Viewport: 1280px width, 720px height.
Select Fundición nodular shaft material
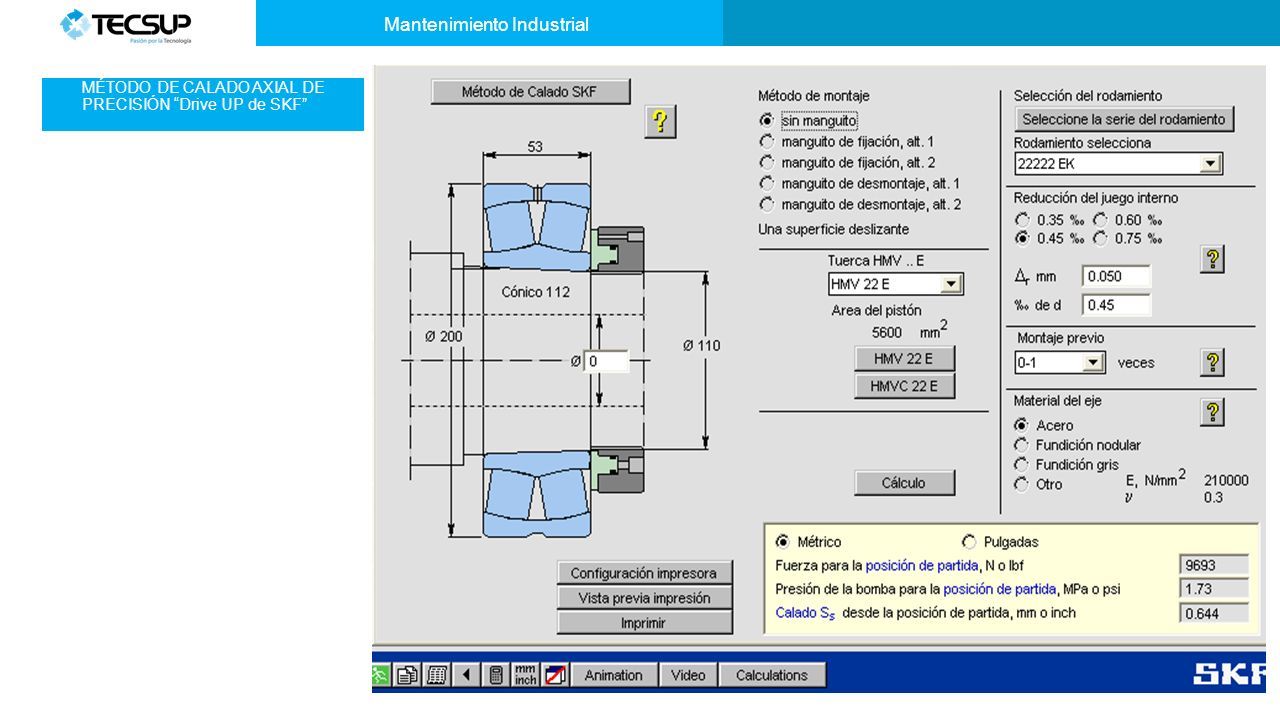point(1021,445)
